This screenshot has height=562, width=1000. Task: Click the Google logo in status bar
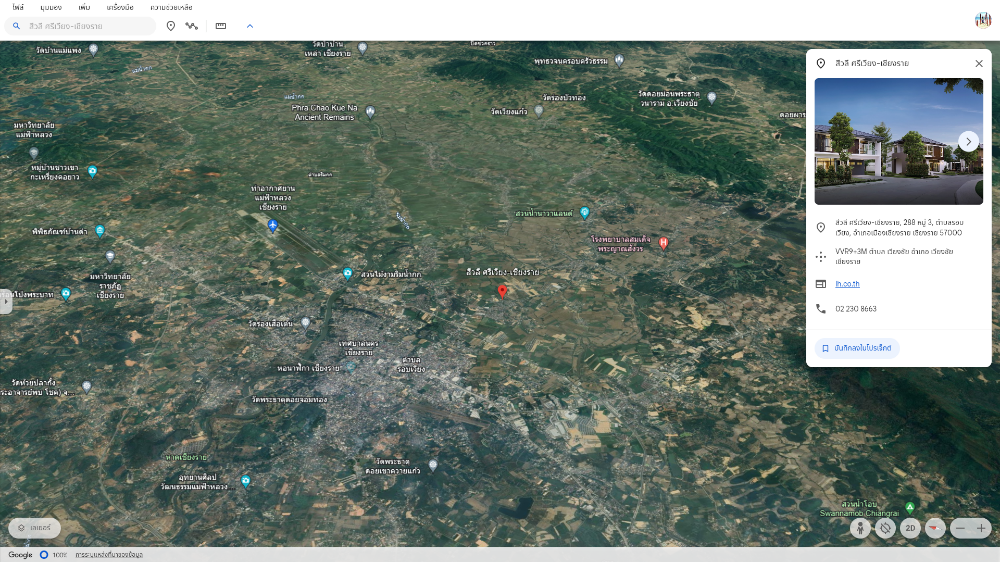coord(20,555)
